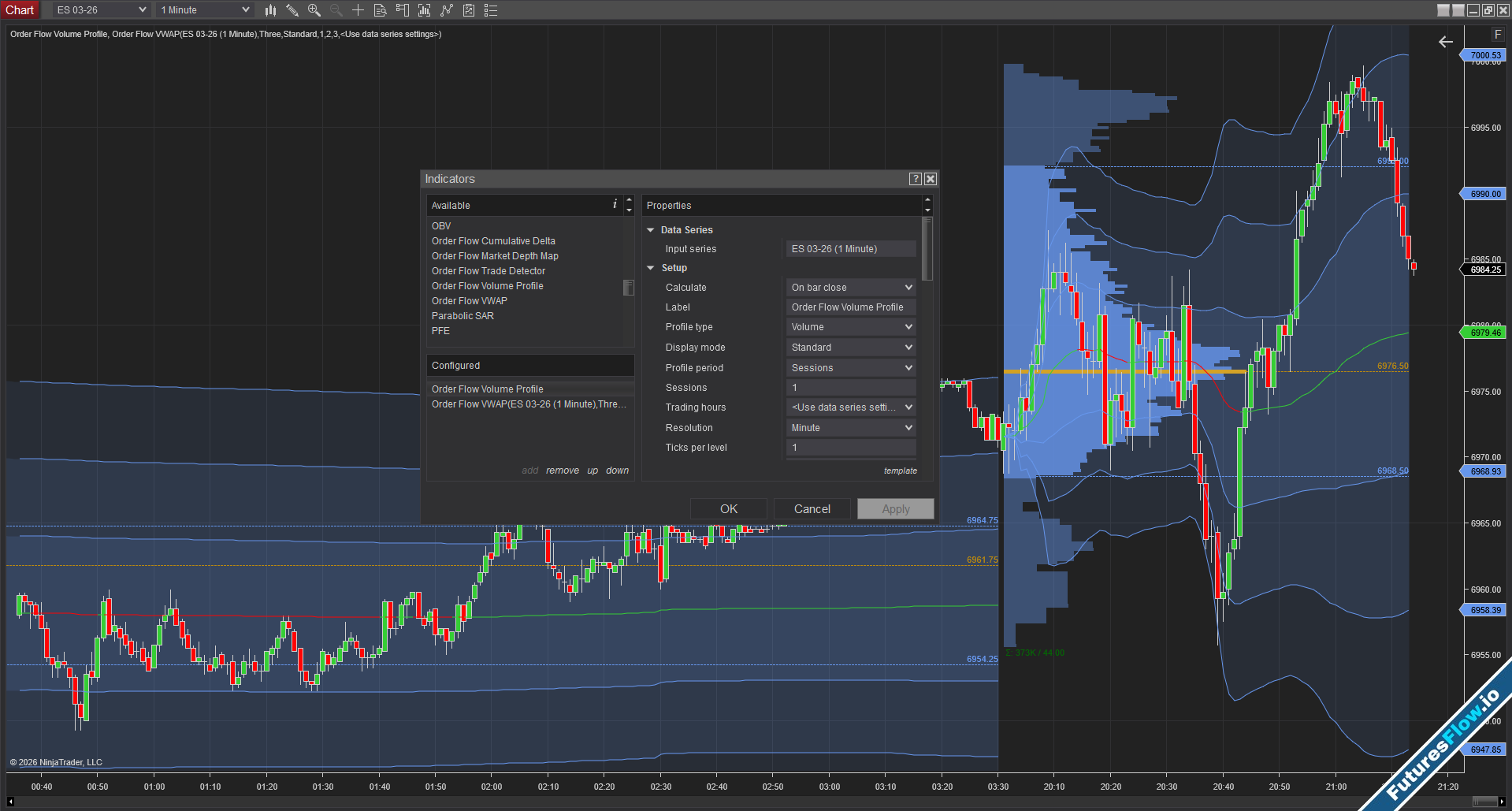The height and width of the screenshot is (811, 1512).
Task: Click the zoom in magnifier icon
Action: coord(314,10)
